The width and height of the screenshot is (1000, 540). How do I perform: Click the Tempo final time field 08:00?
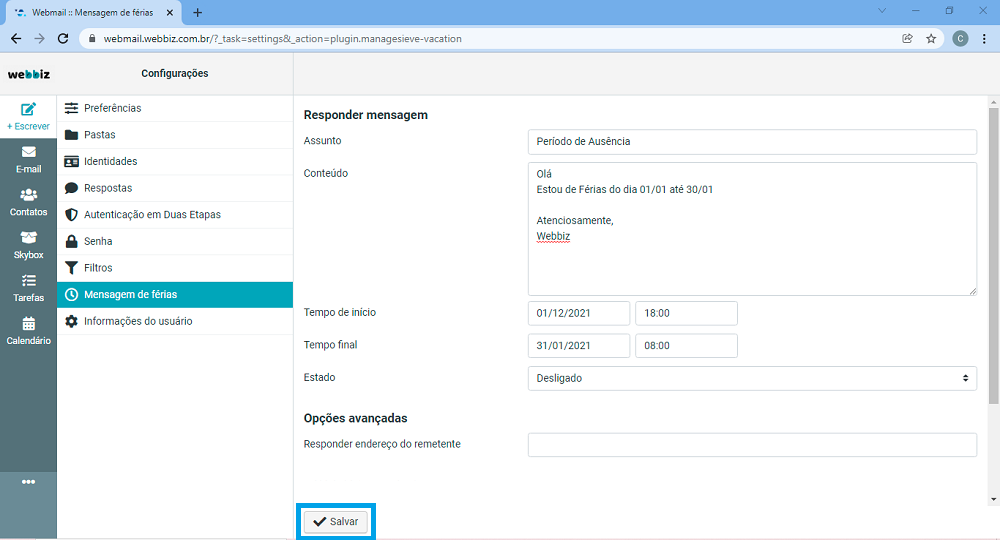[686, 346]
